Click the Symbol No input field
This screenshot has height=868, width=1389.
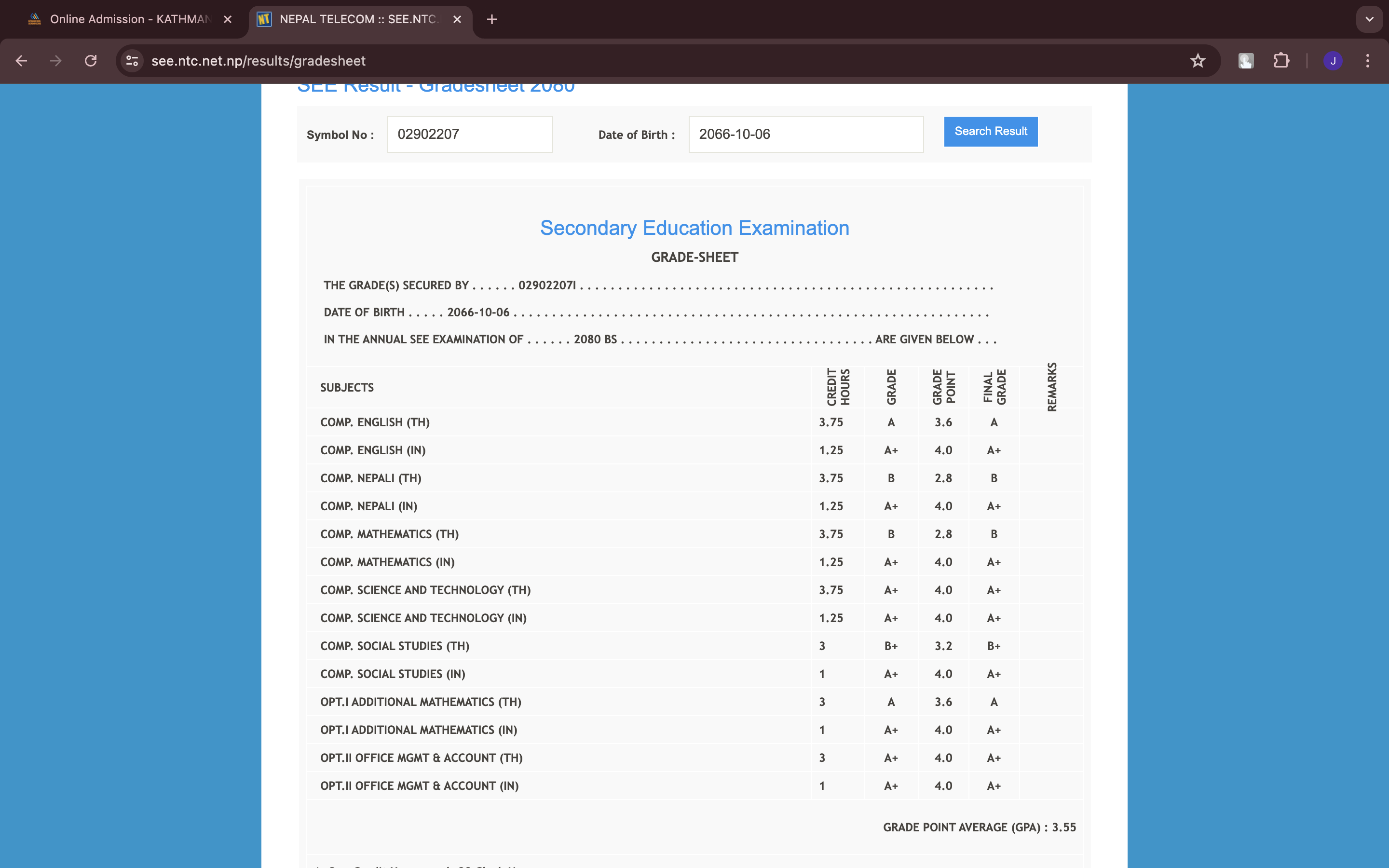(469, 135)
